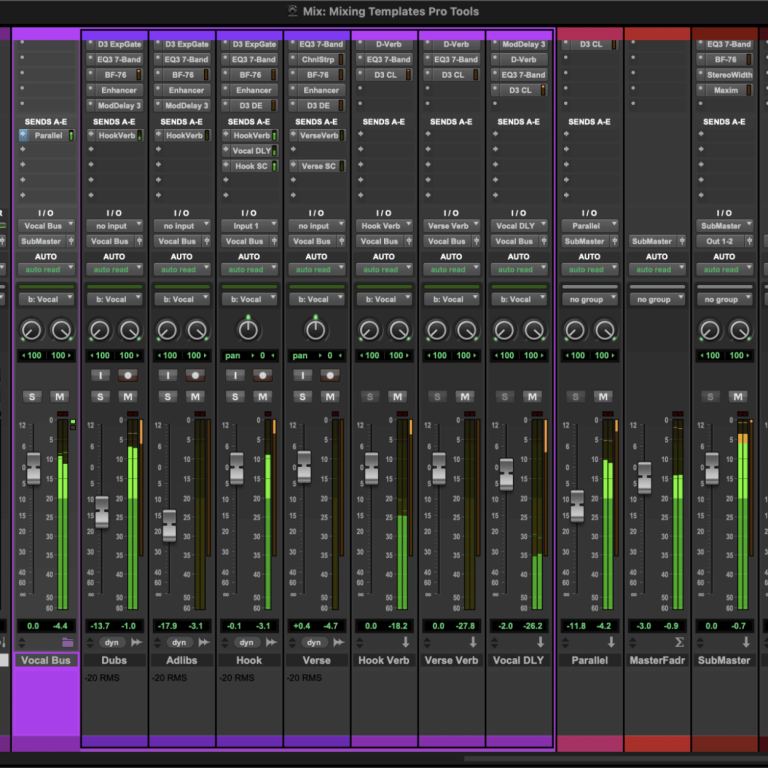Open the Verse track b: Vocal group dropdown
Screen dimensions: 768x768
point(316,299)
